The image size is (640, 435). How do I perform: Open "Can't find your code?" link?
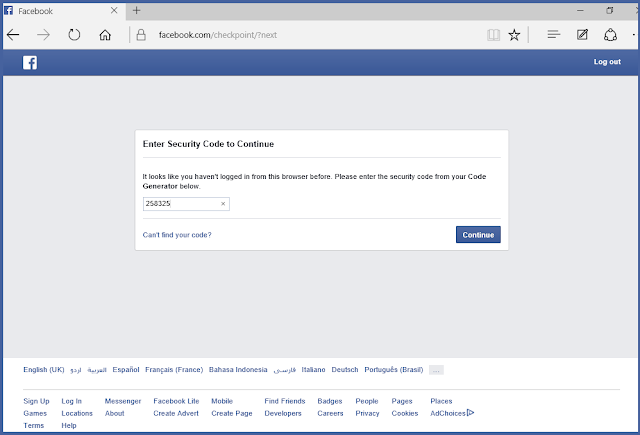(177, 235)
